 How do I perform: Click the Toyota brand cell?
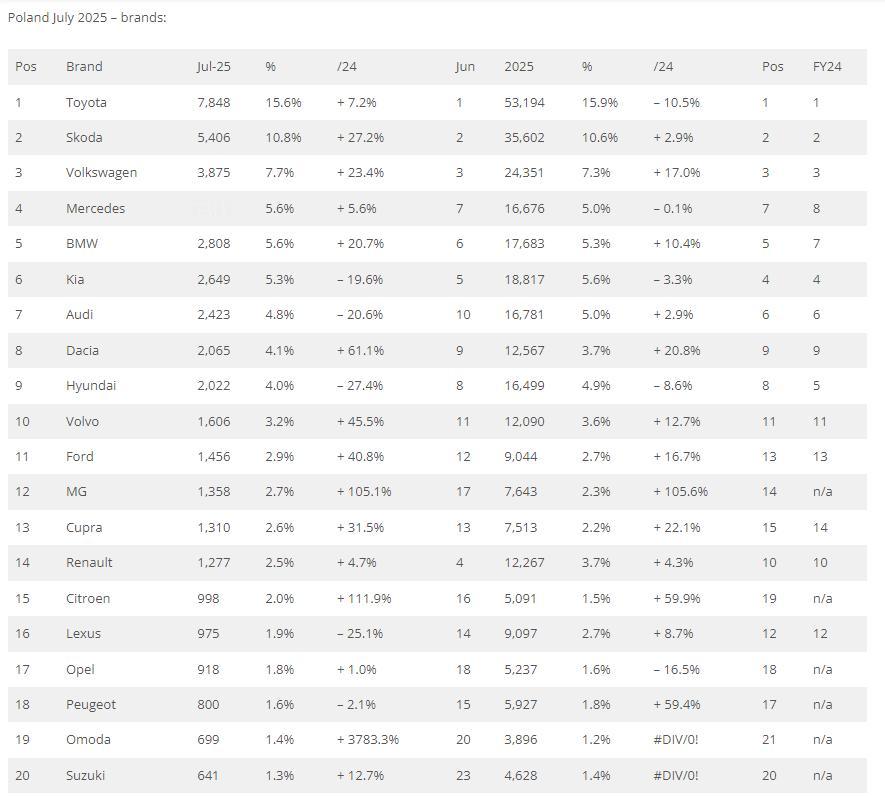(86, 102)
